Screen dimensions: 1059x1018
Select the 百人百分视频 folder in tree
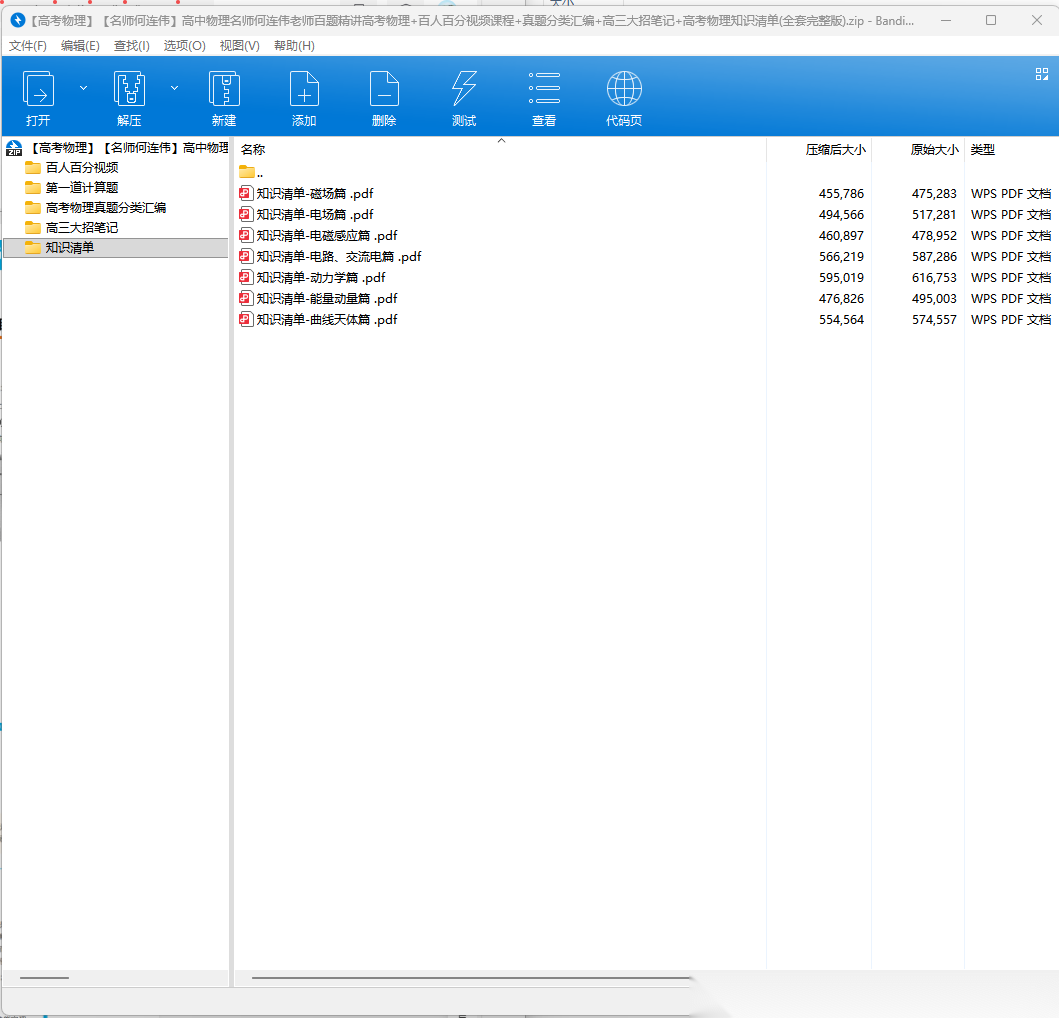point(82,168)
